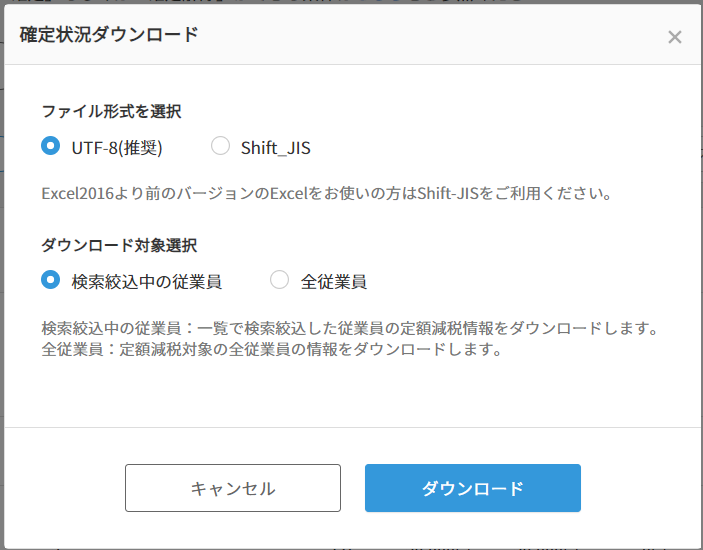Click the キャンセル button
The image size is (703, 550).
pyautogui.click(x=233, y=488)
